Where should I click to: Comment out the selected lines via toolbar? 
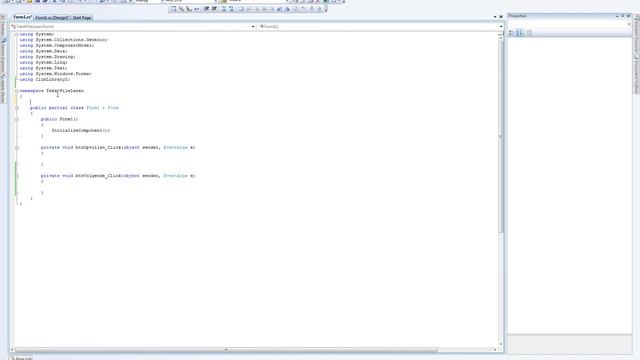(224, 9)
